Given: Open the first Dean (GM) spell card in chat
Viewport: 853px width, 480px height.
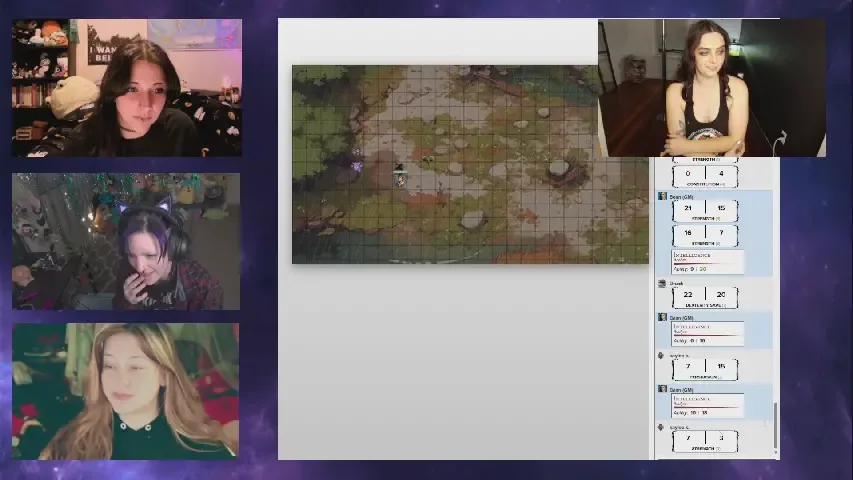Looking at the screenshot, I should (x=707, y=261).
